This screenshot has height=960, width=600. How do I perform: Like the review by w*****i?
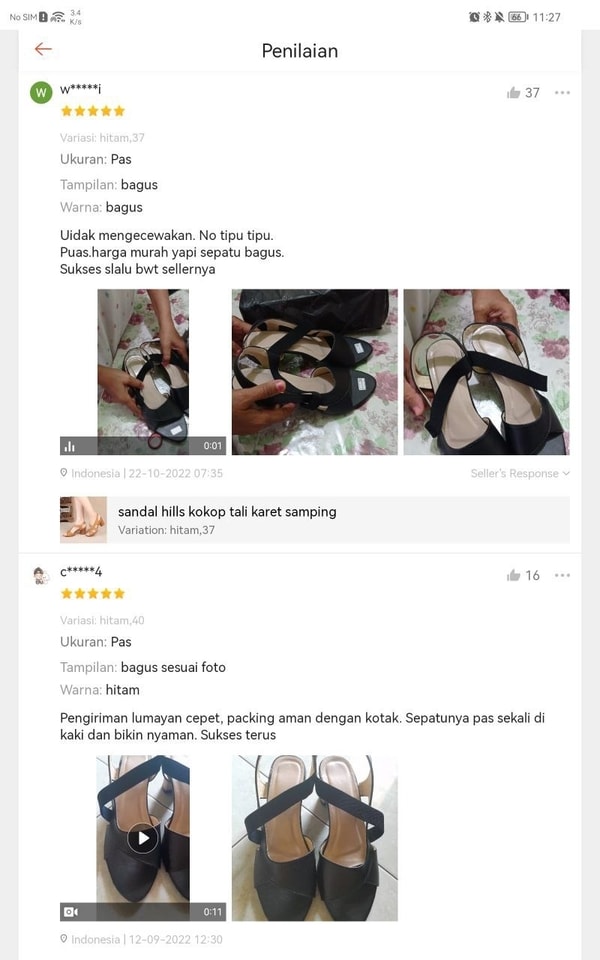(514, 93)
